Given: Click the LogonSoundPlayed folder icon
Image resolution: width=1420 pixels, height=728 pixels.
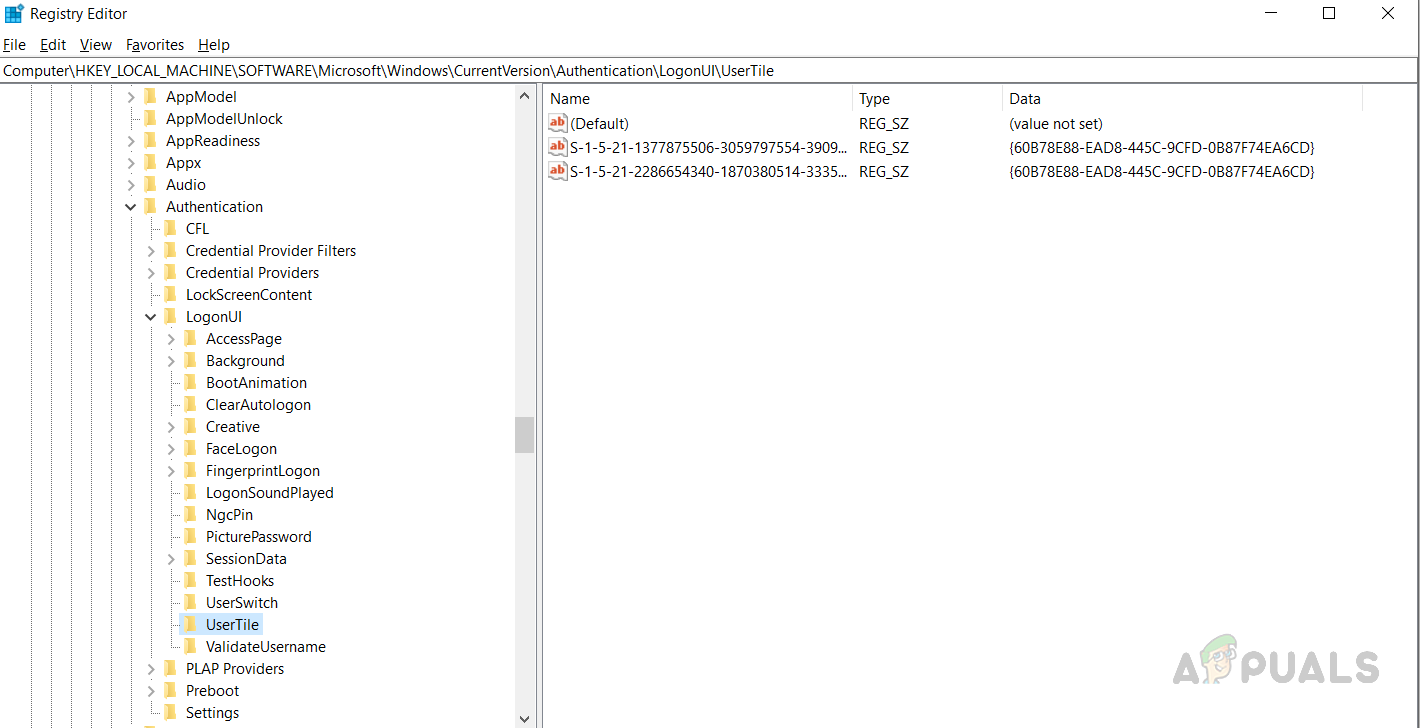Looking at the screenshot, I should [x=191, y=493].
